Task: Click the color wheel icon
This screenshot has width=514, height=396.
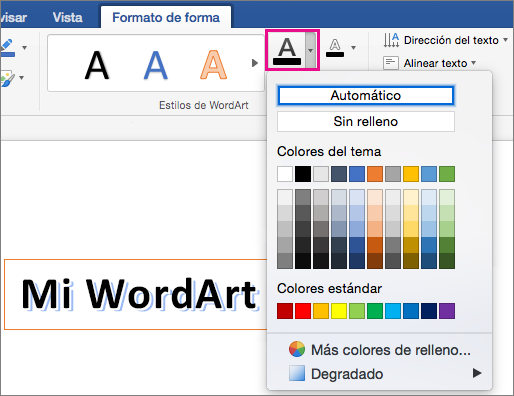Action: pos(297,349)
